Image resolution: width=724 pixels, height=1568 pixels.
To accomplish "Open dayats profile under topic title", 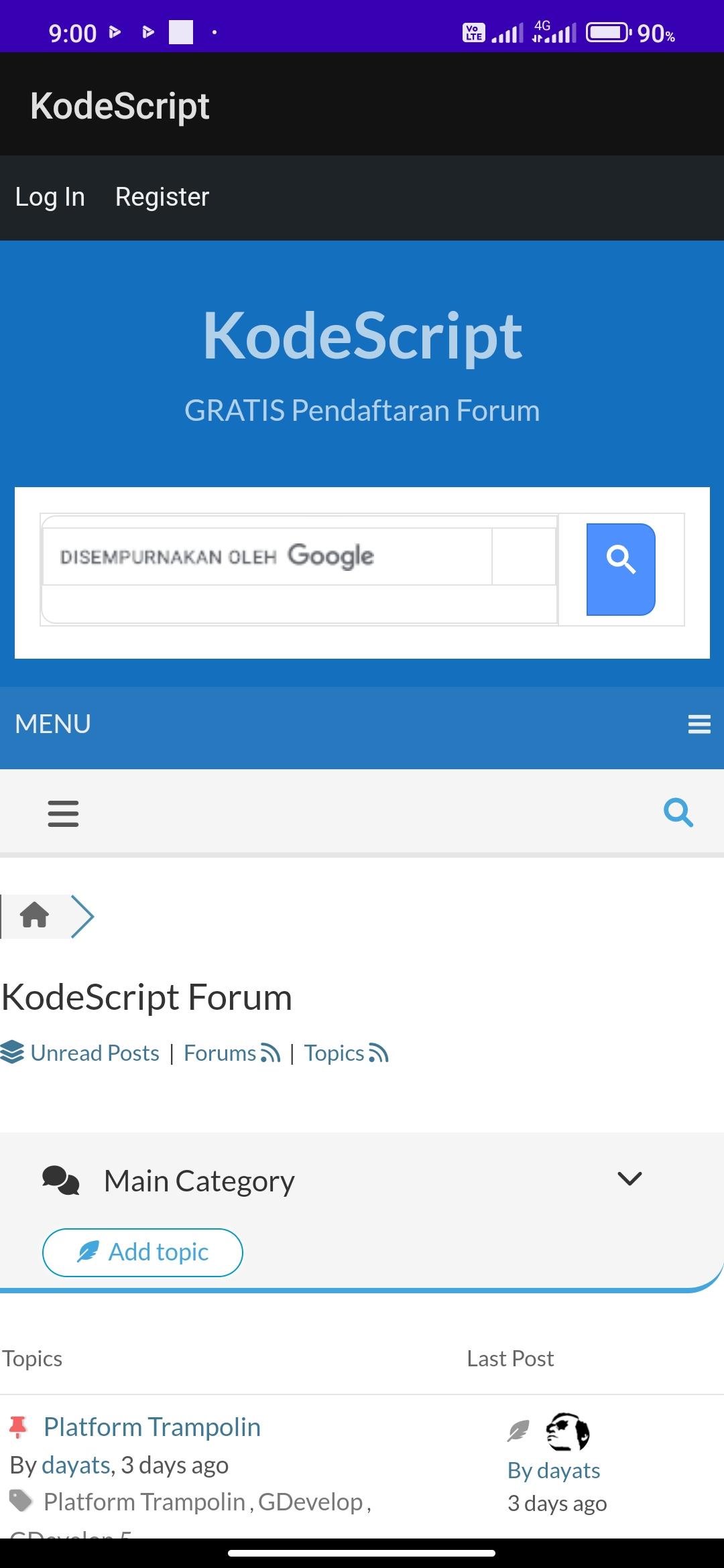I will pos(76,1465).
